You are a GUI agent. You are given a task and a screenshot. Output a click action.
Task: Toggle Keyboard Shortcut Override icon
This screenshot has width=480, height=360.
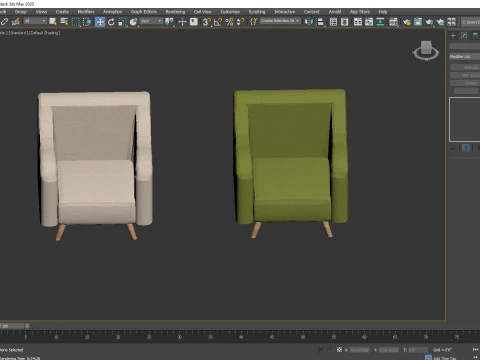coord(194,22)
